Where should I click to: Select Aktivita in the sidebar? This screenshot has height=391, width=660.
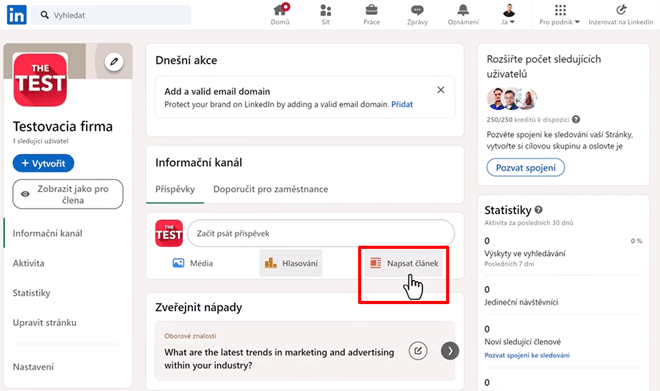pyautogui.click(x=28, y=263)
